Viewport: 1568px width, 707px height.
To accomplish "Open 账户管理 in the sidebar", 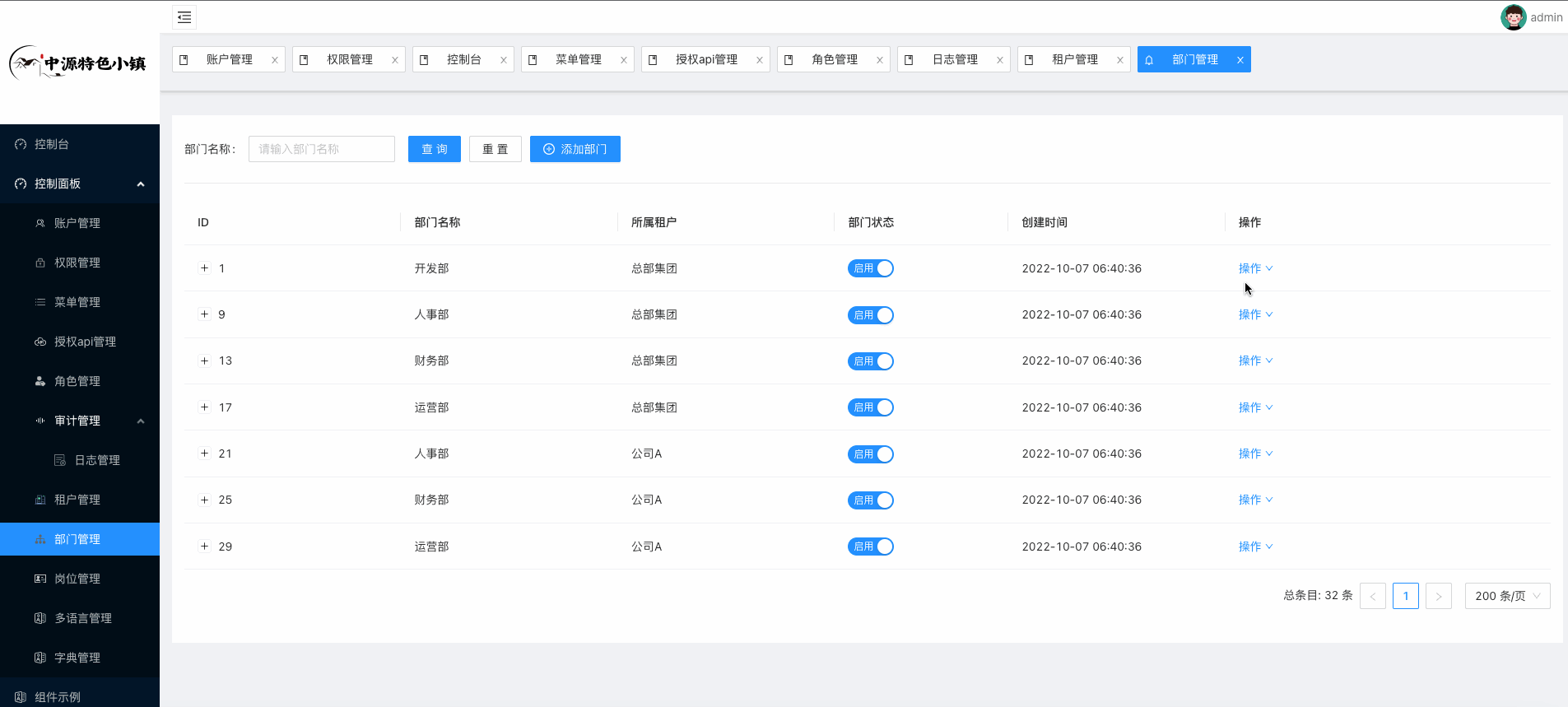I will click(80, 223).
